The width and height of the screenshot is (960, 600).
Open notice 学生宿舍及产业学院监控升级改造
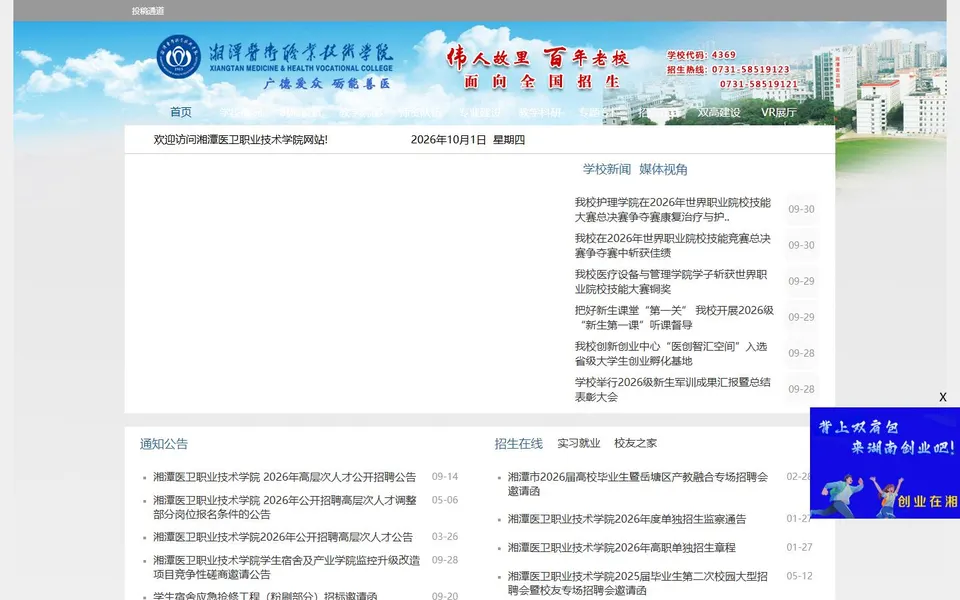(x=287, y=568)
